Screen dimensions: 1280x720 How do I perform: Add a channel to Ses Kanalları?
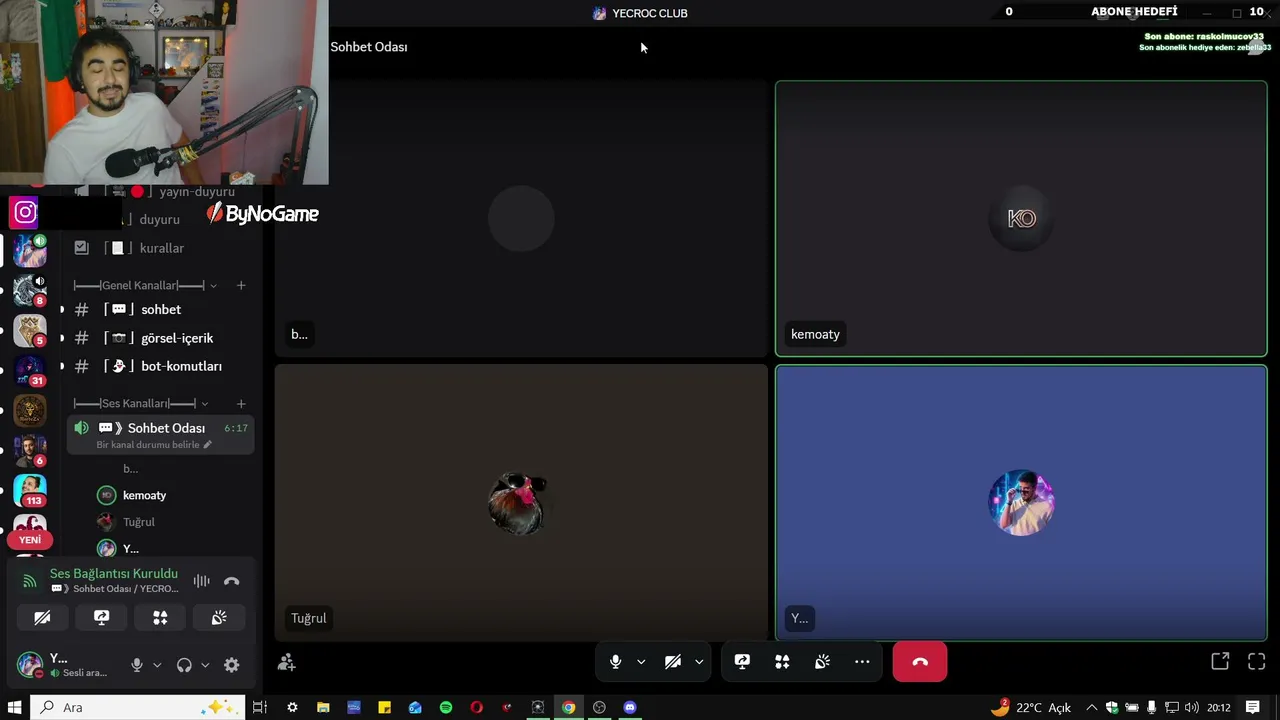(241, 404)
